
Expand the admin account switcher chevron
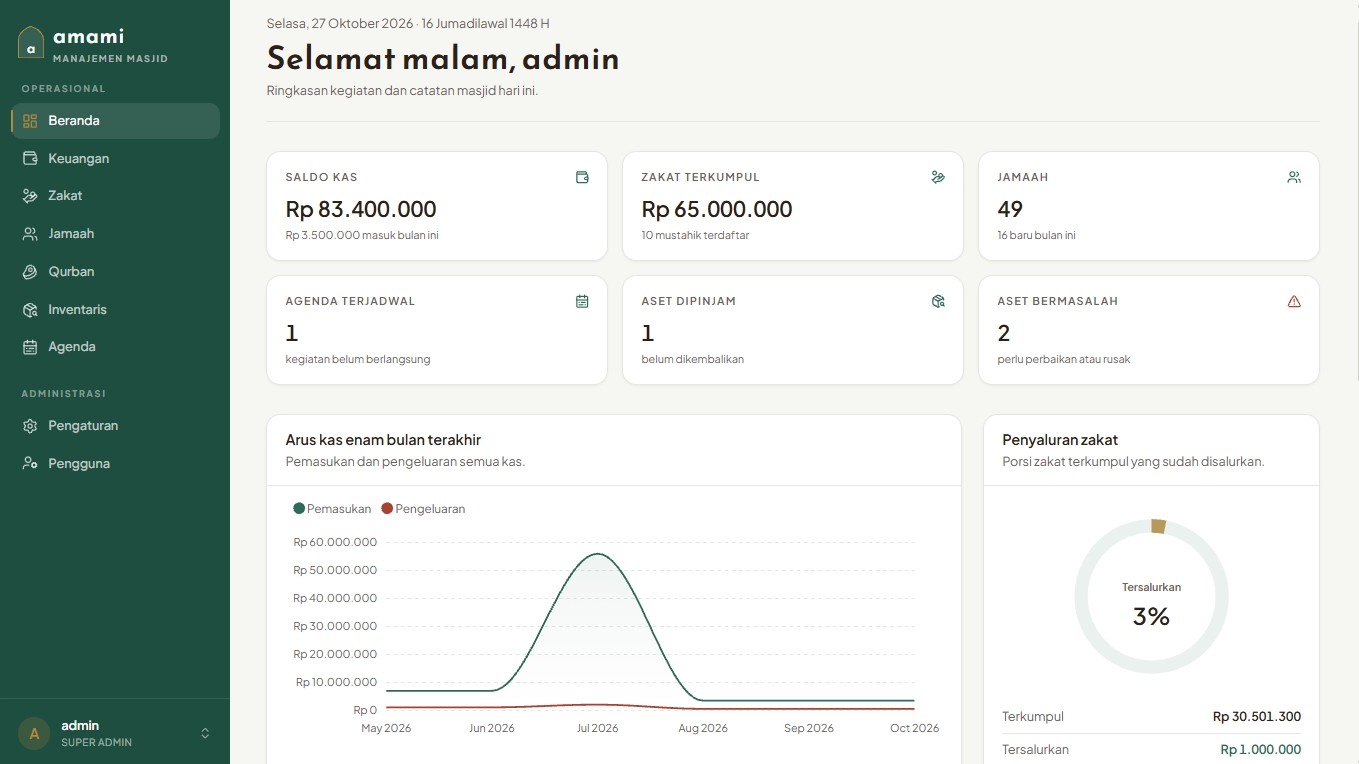click(x=205, y=733)
